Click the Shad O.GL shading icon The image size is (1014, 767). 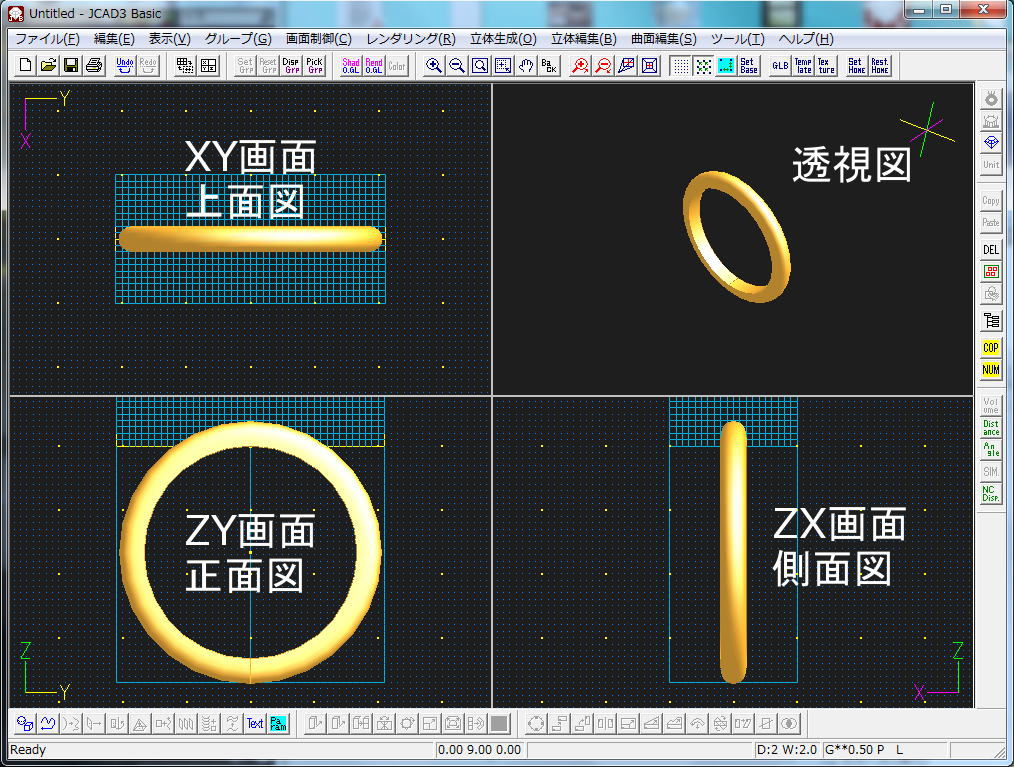pyautogui.click(x=351, y=66)
